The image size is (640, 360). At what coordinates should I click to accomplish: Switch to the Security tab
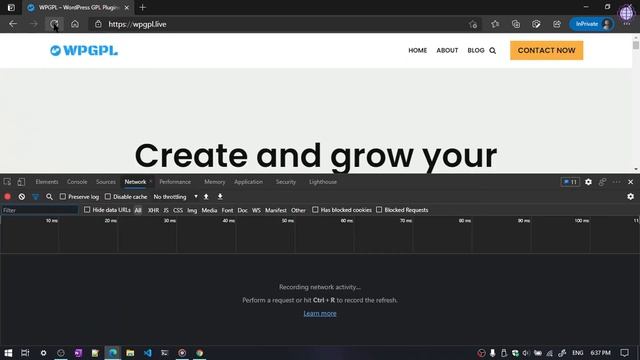(x=286, y=182)
